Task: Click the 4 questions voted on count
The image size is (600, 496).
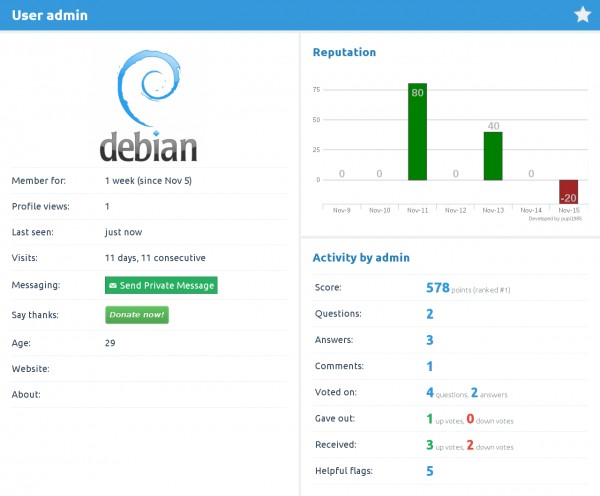Action: point(430,393)
